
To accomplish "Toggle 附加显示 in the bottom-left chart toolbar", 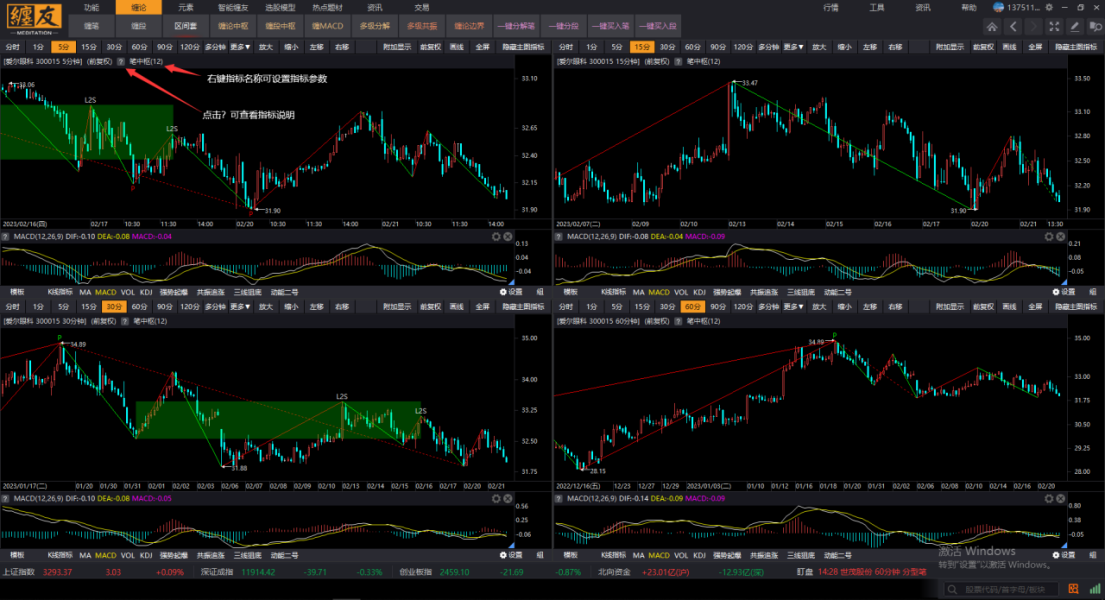I will (397, 306).
